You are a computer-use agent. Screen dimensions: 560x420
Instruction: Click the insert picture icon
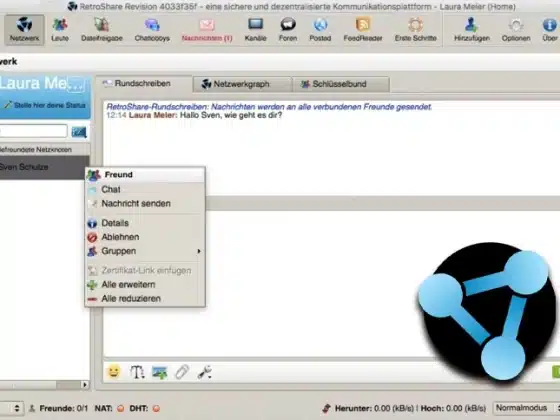[160, 372]
